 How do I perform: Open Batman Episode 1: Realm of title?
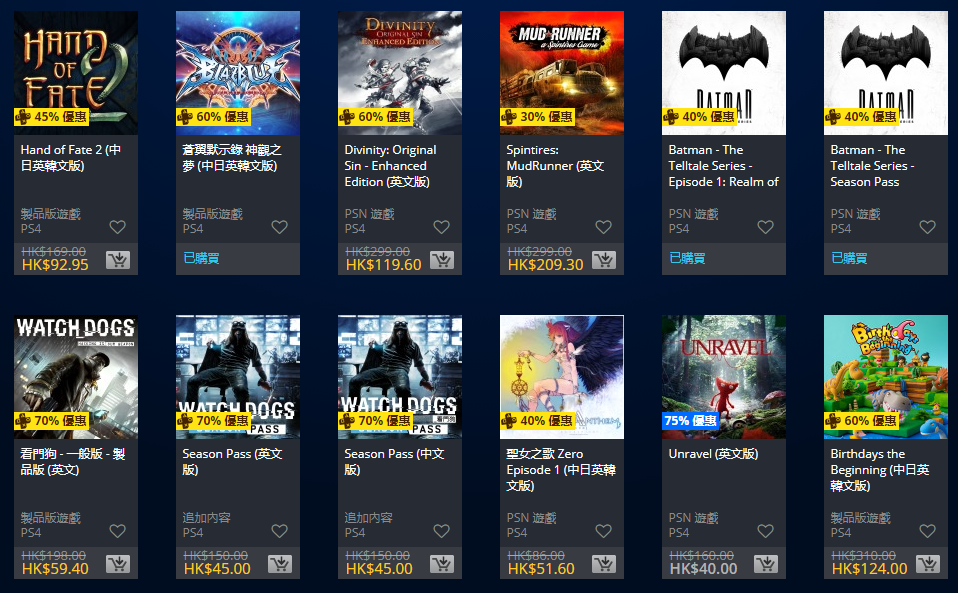(x=723, y=166)
